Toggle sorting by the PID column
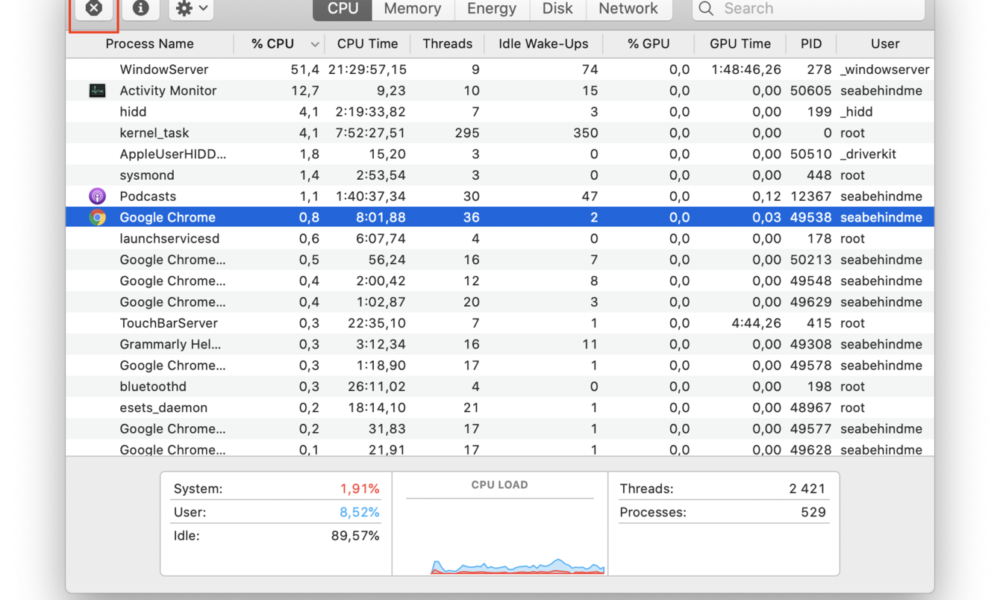 pyautogui.click(x=811, y=43)
